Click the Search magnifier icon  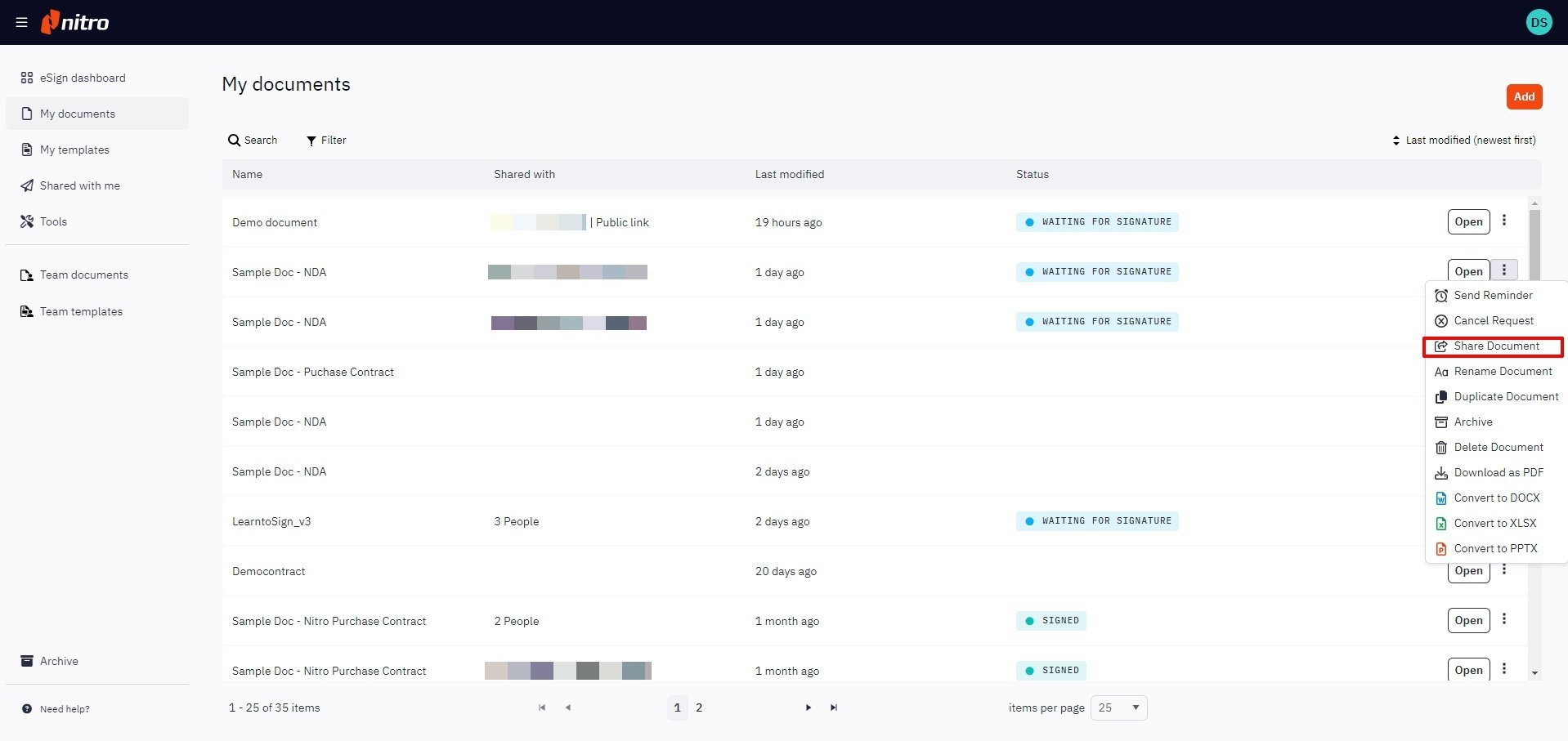(234, 141)
